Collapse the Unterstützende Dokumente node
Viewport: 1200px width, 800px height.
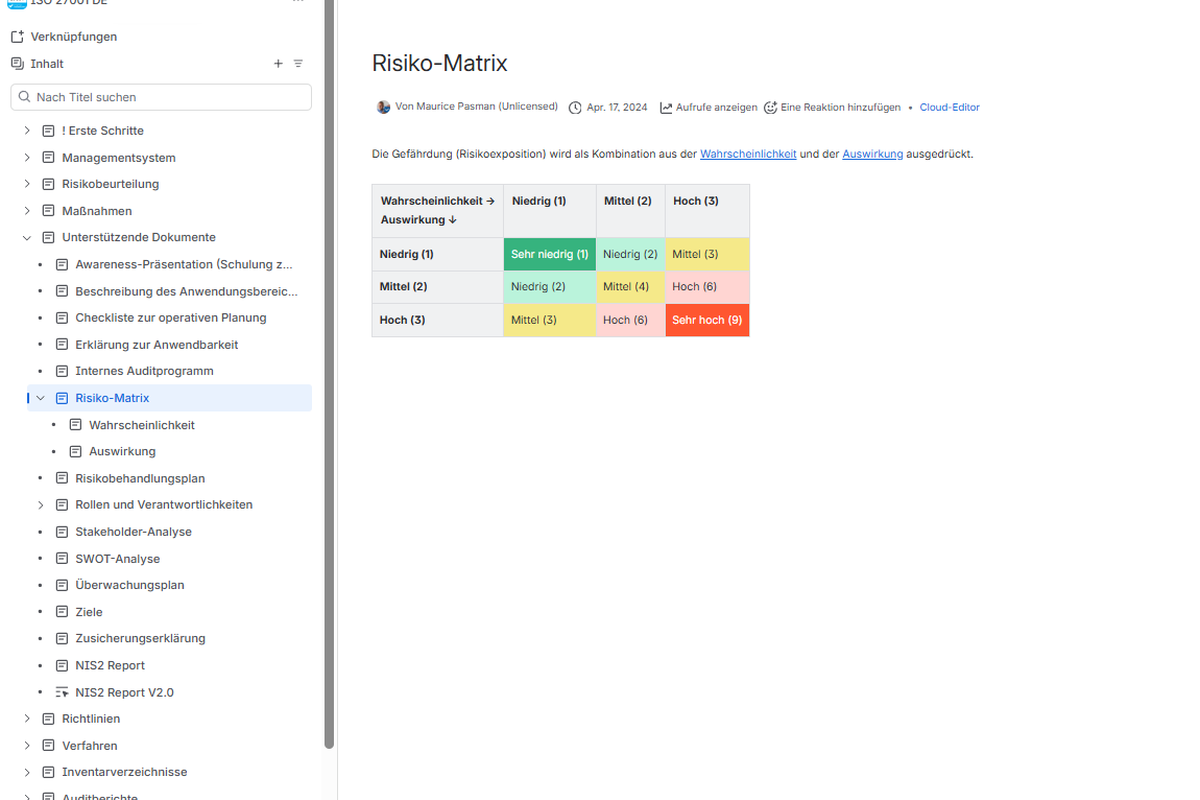pos(27,238)
